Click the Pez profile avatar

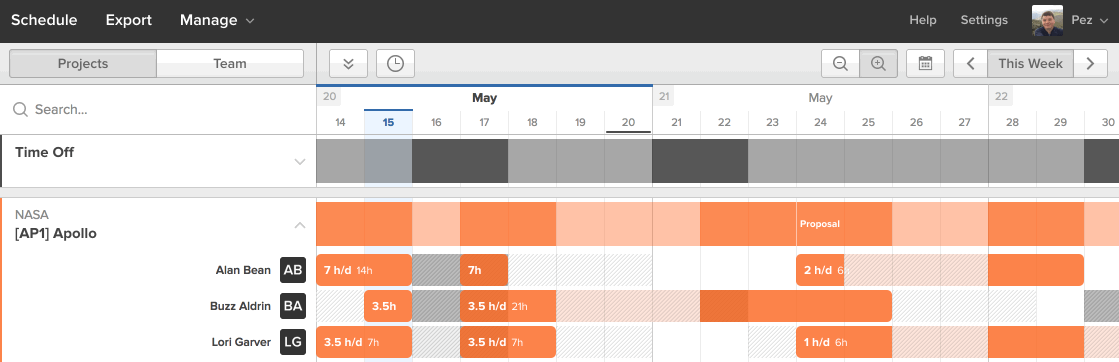coord(1048,21)
